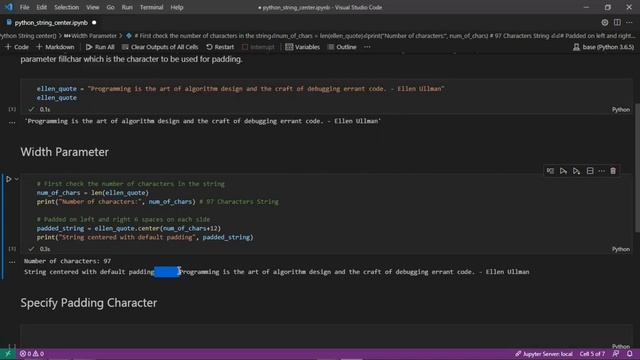Show the notebook Outline
Screen dimensions: 640x360
point(342,47)
